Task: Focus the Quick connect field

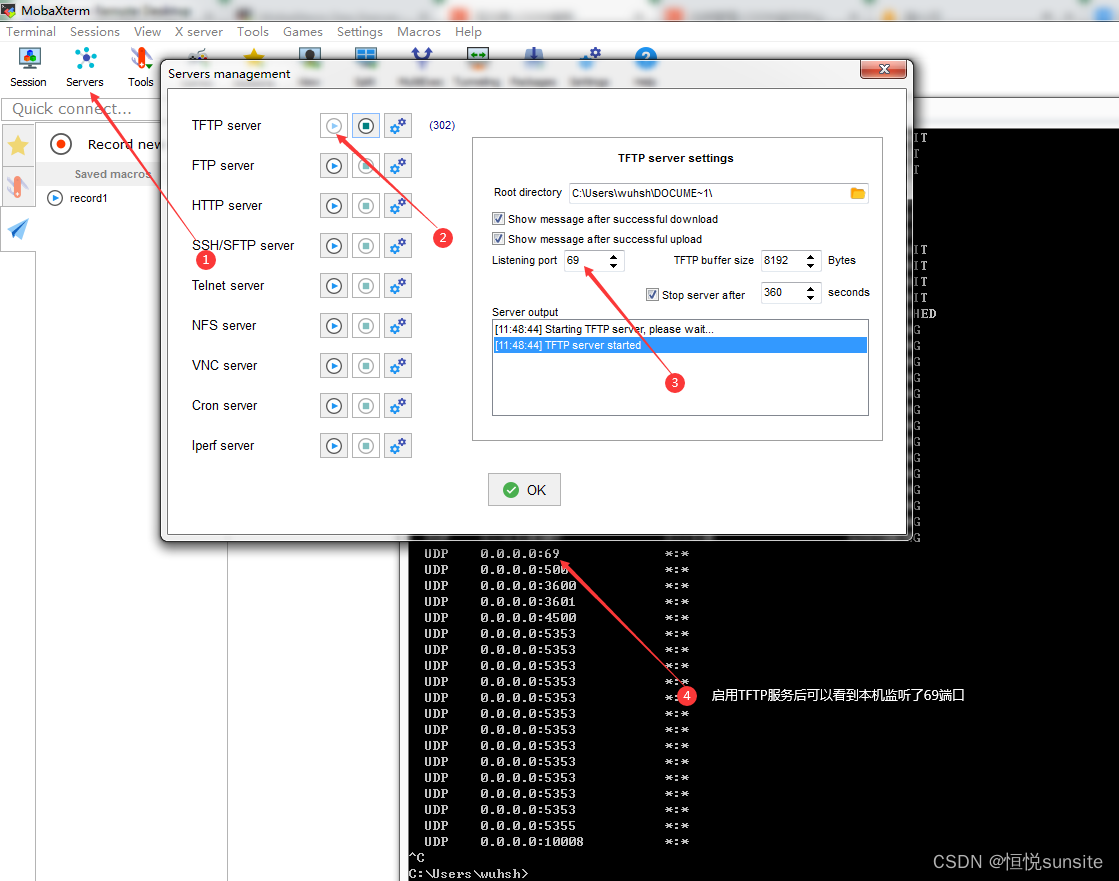Action: (81, 109)
